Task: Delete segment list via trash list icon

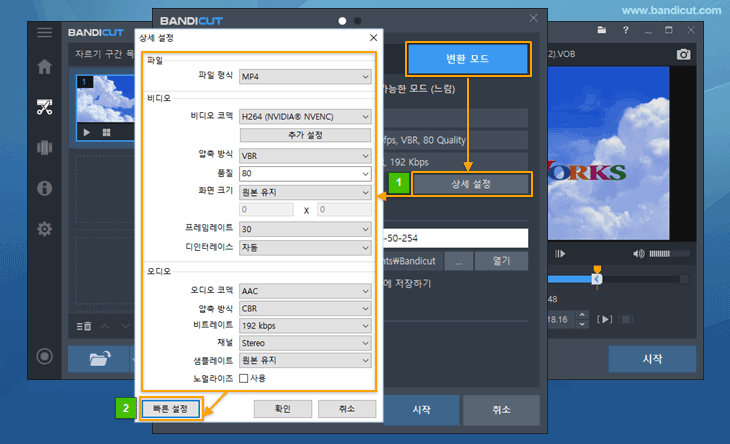Action: (84, 326)
